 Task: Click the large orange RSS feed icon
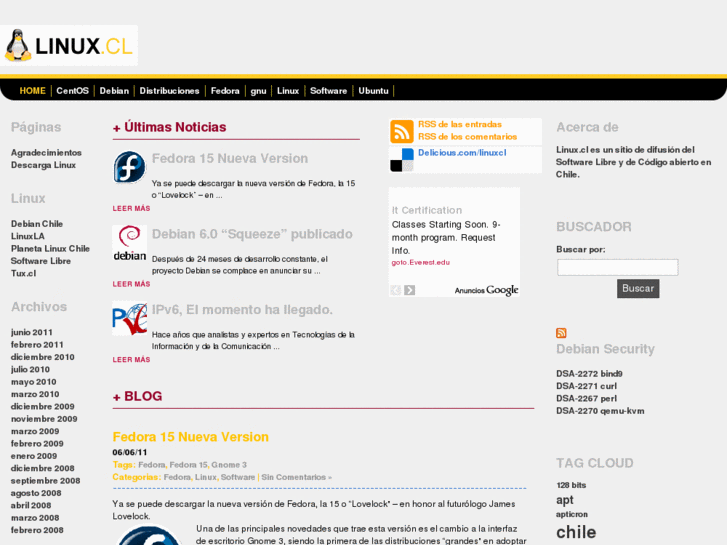(x=402, y=131)
